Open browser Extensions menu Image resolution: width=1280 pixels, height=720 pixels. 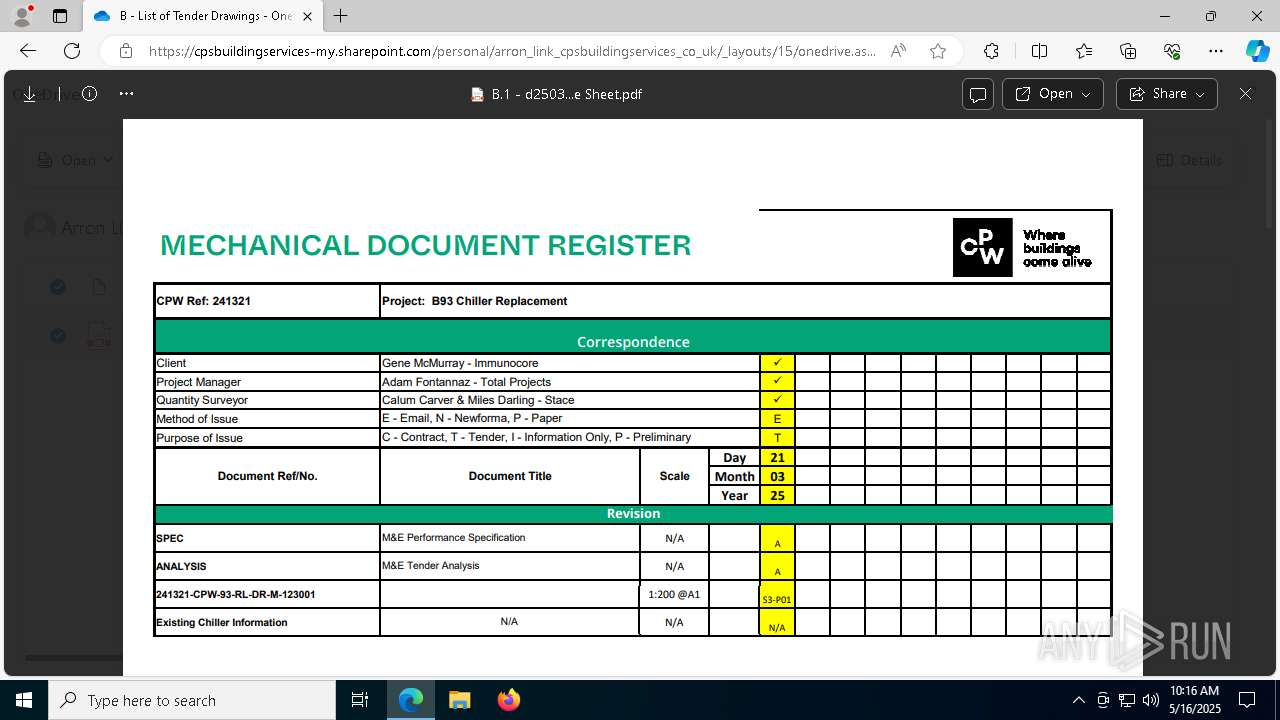991,51
